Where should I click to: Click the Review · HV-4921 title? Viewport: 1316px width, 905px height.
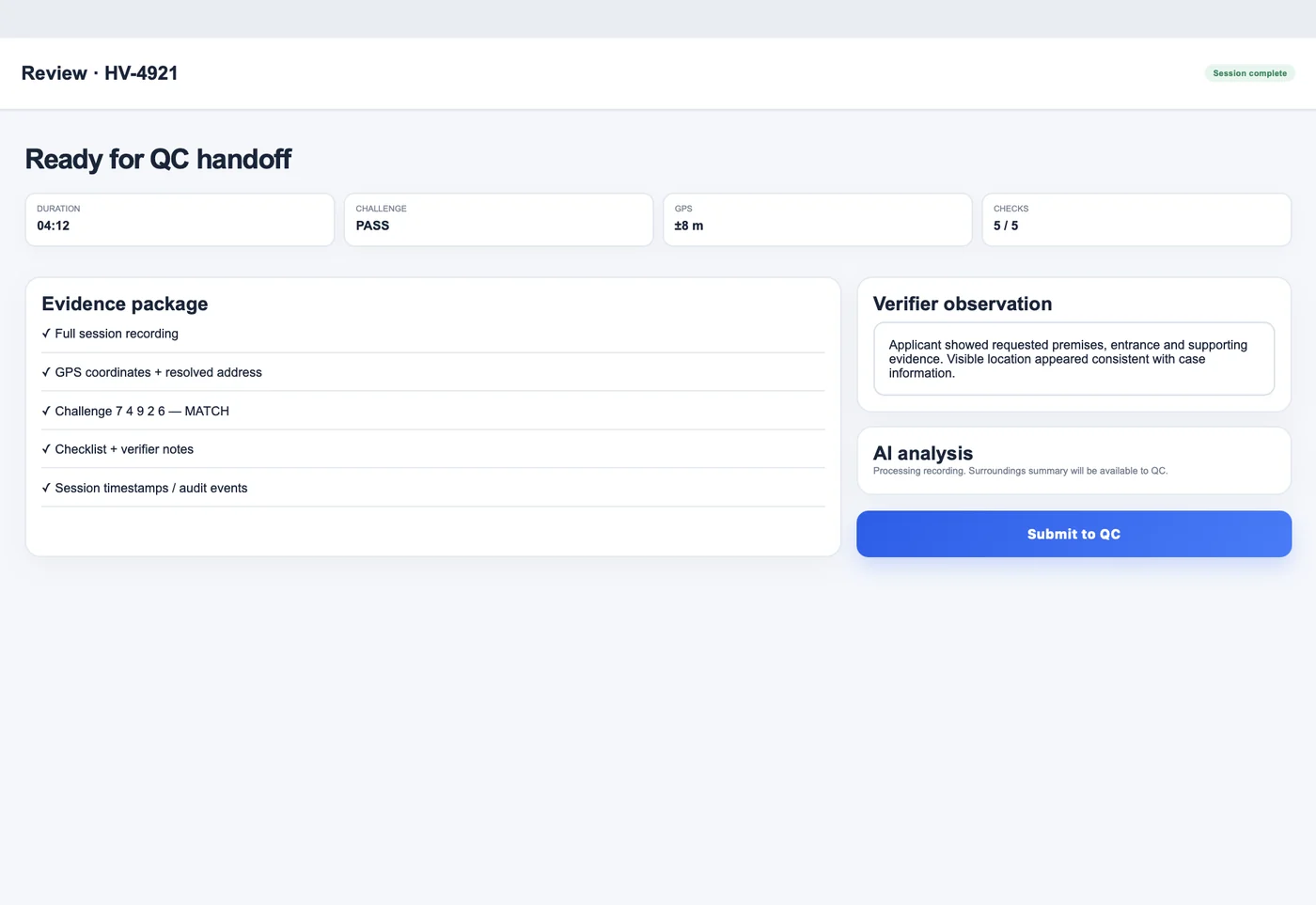point(100,73)
